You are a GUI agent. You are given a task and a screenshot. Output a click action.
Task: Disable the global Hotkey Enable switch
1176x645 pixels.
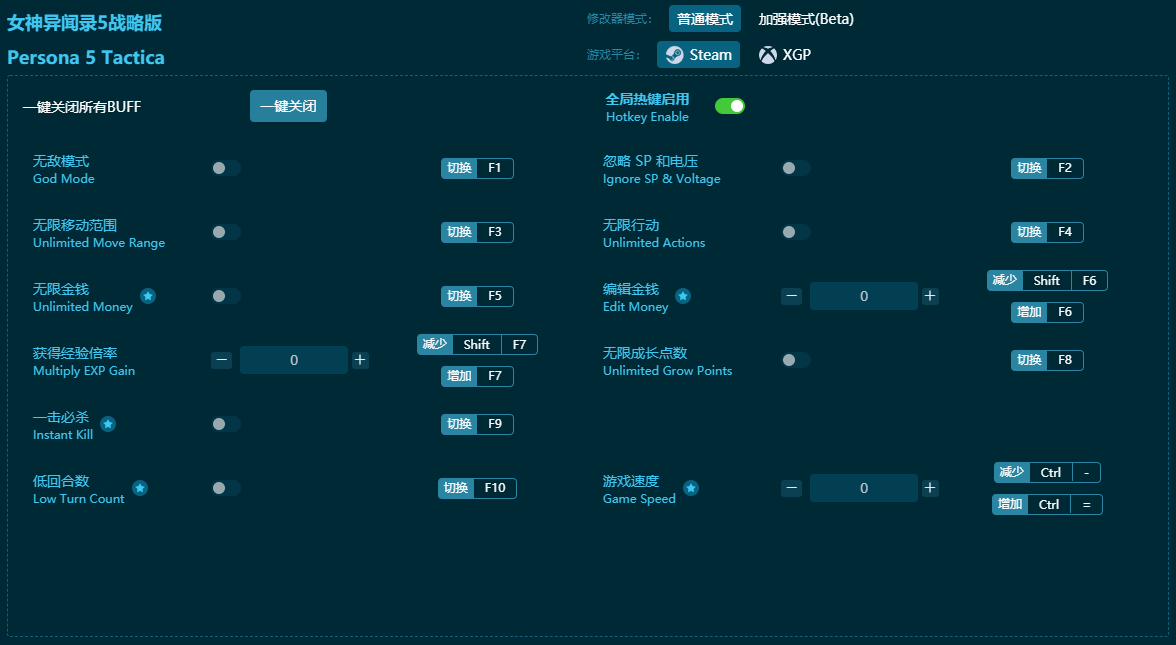[730, 106]
